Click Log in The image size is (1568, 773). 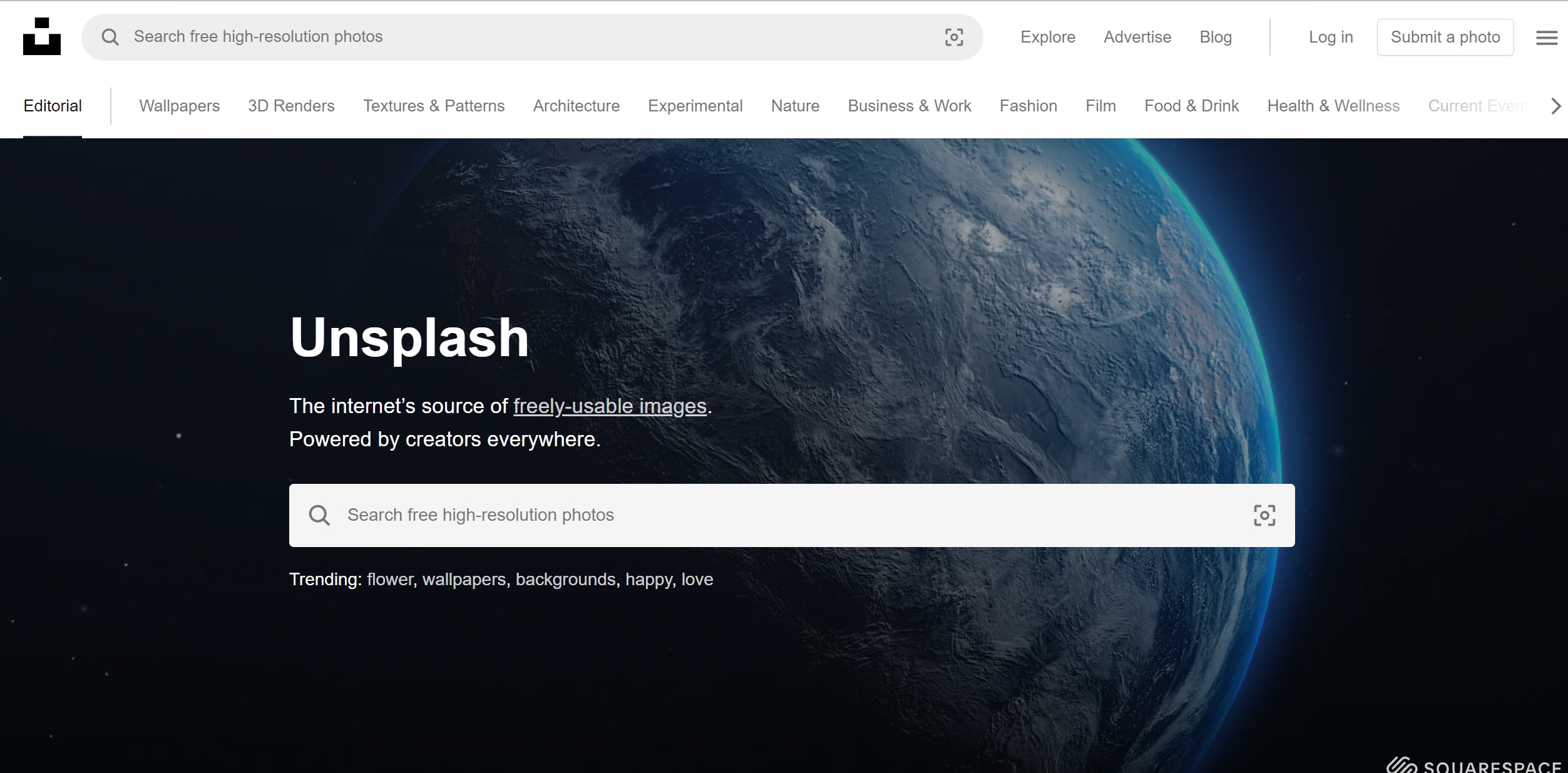[1331, 37]
